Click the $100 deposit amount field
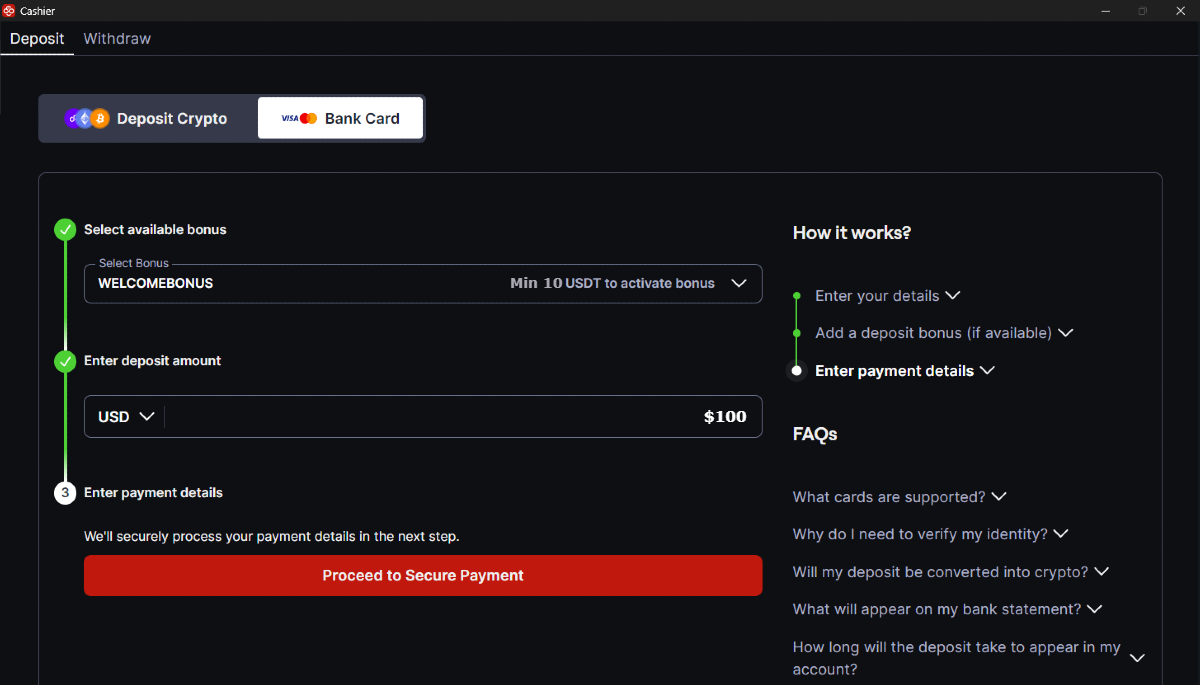The height and width of the screenshot is (685, 1200). (460, 417)
